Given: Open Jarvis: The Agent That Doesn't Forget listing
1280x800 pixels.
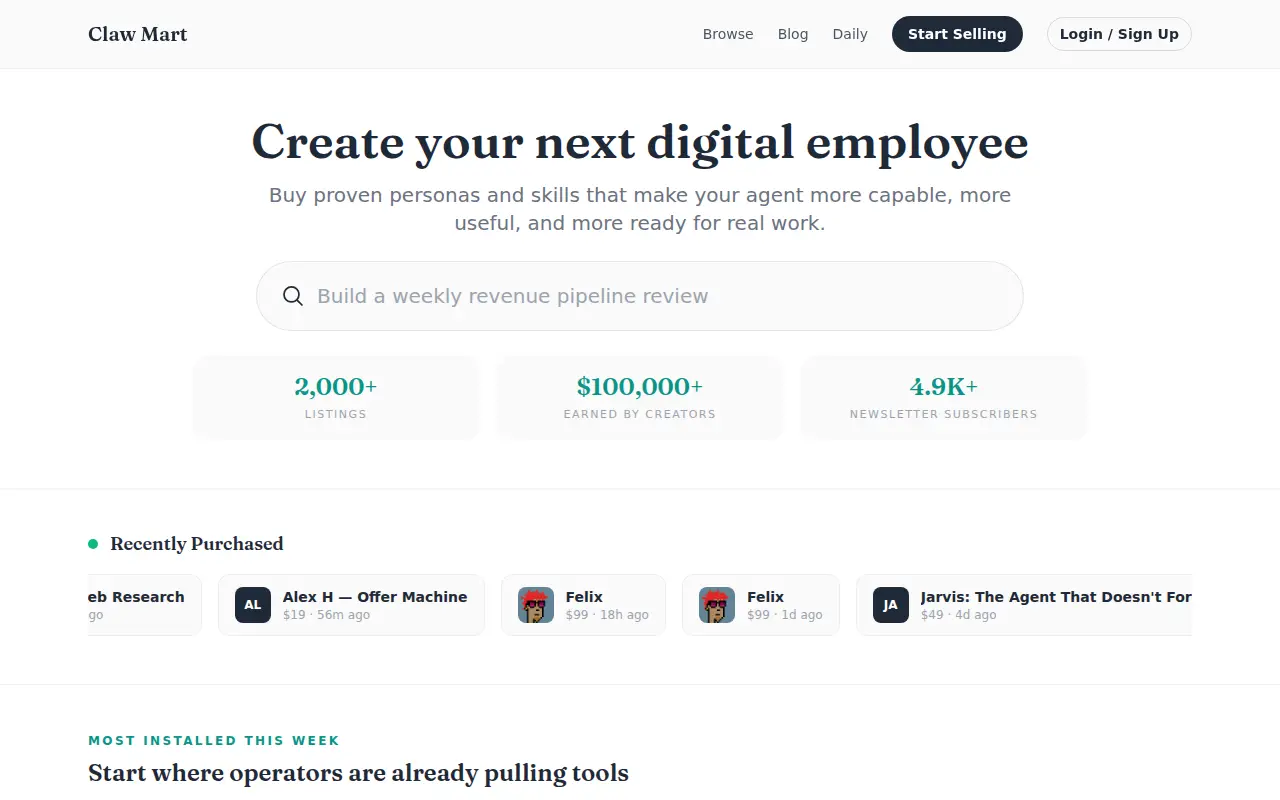Looking at the screenshot, I should click(x=1024, y=605).
